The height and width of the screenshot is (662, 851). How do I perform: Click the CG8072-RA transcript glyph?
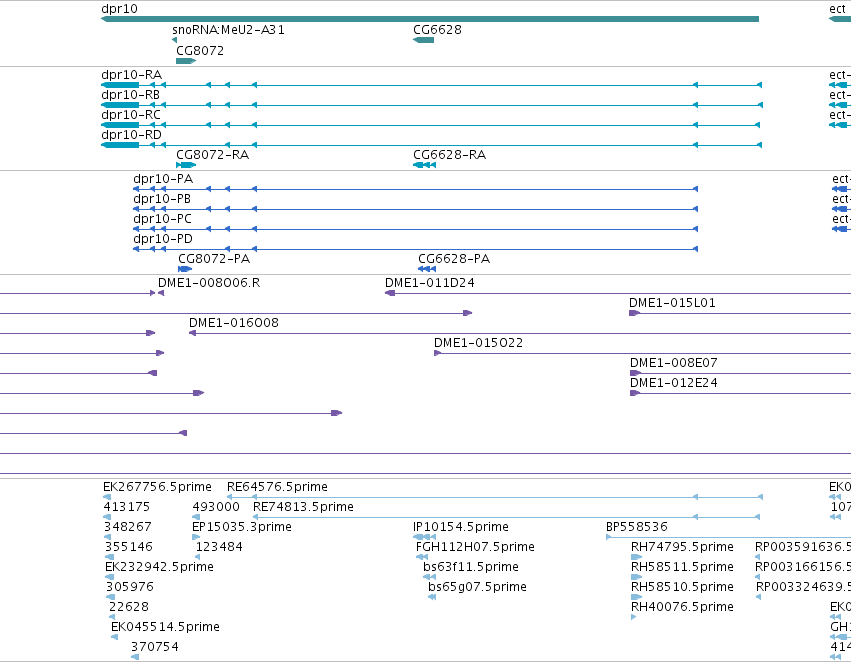(x=186, y=165)
